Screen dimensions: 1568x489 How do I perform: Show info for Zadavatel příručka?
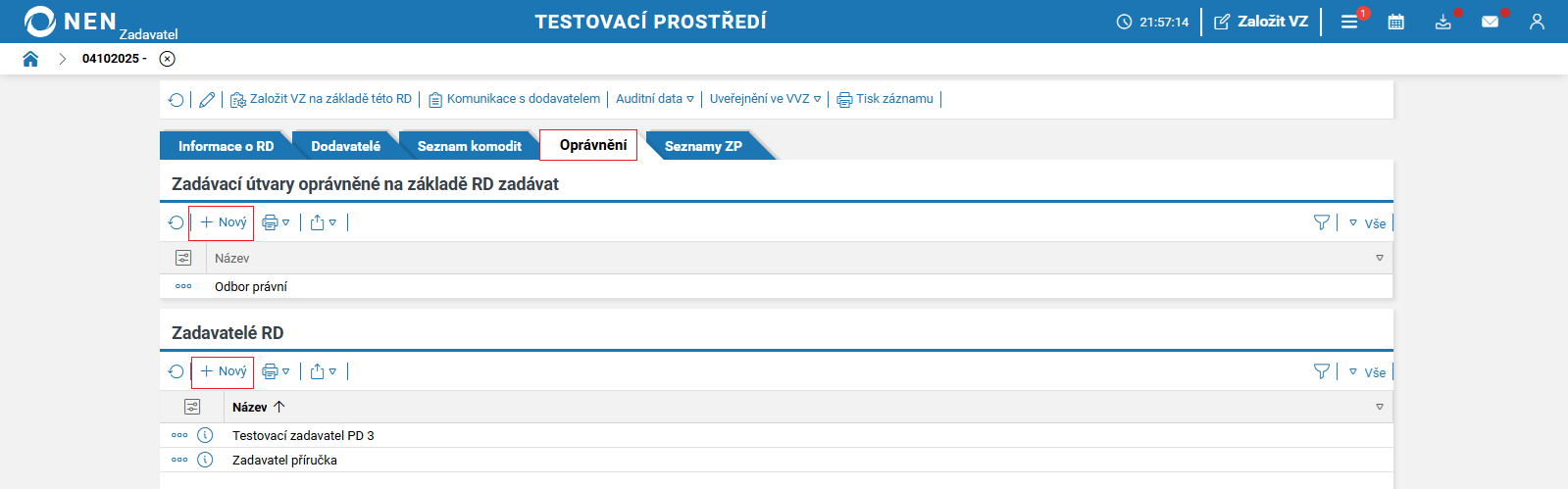205,460
